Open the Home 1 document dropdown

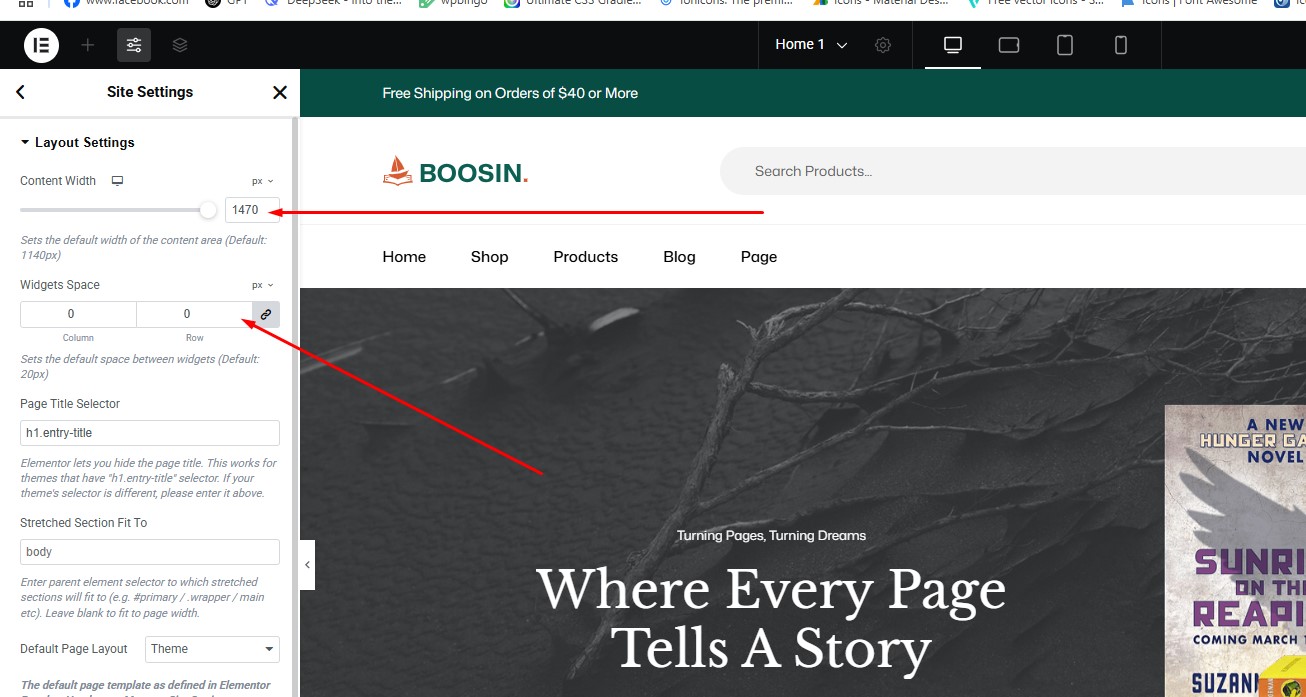[811, 45]
